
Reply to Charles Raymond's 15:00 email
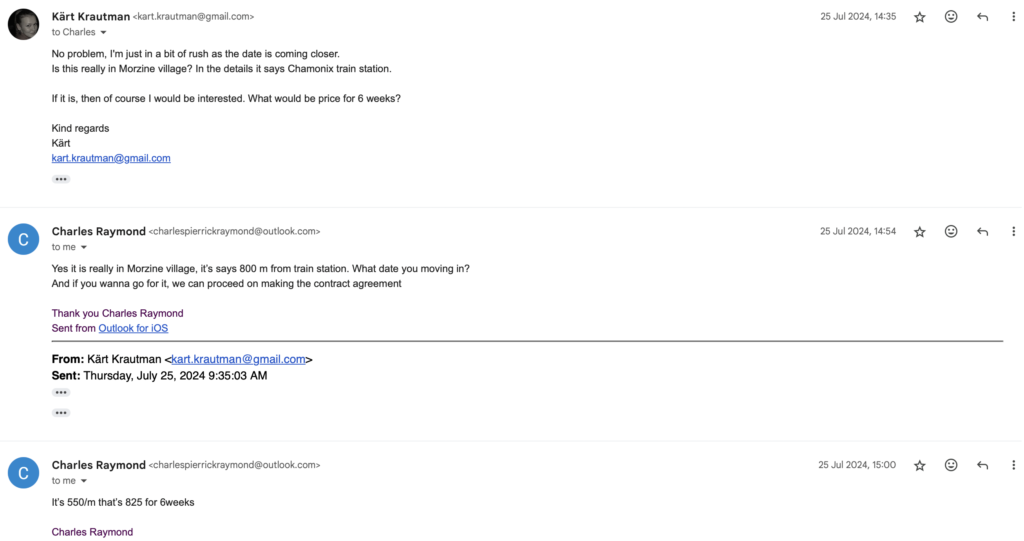[982, 465]
